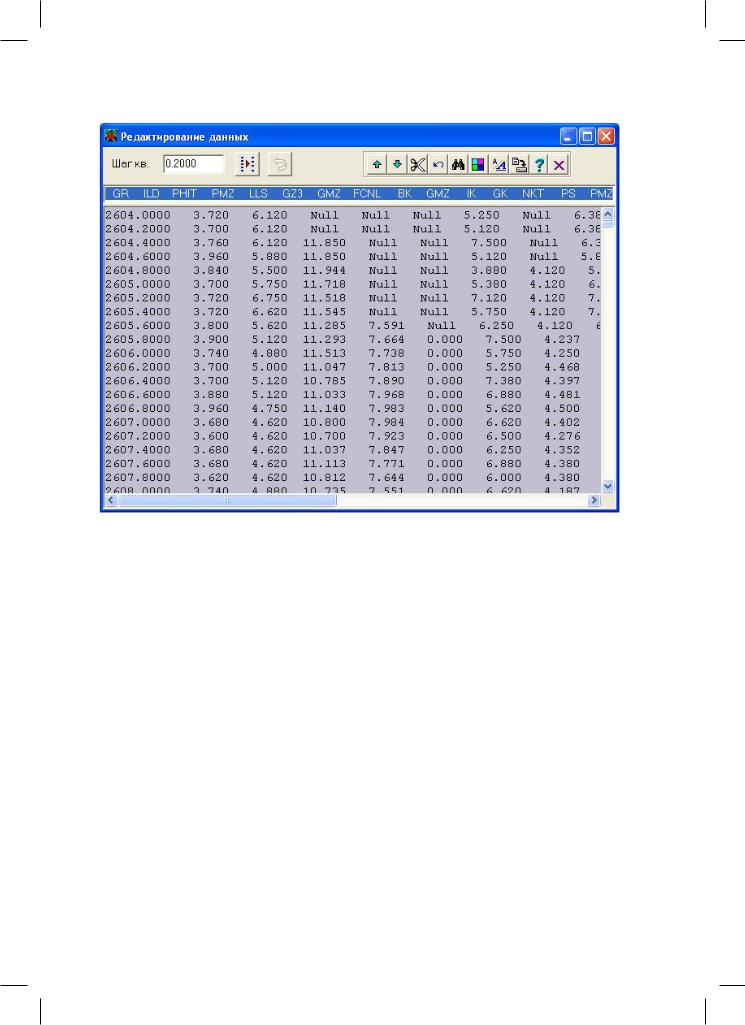Click the horizontal scrollbar thumb
Viewport: 745px width, 1025px height.
click(227, 500)
